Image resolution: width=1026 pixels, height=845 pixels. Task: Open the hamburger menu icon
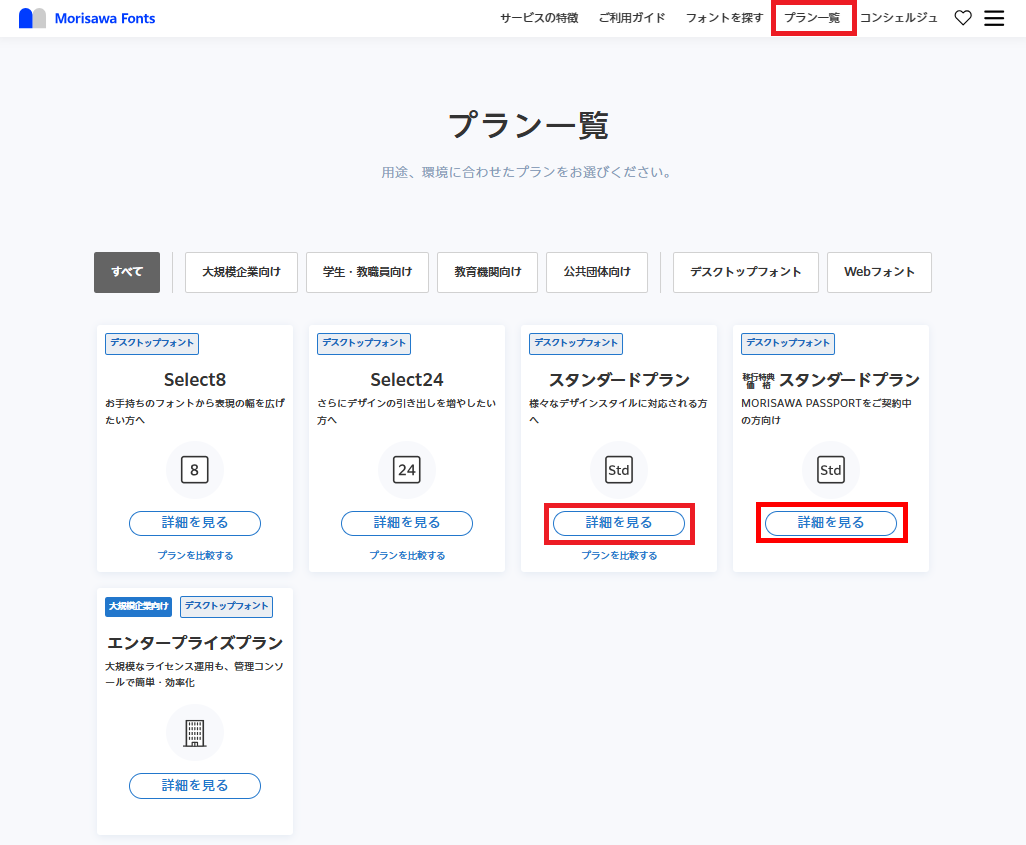(994, 18)
